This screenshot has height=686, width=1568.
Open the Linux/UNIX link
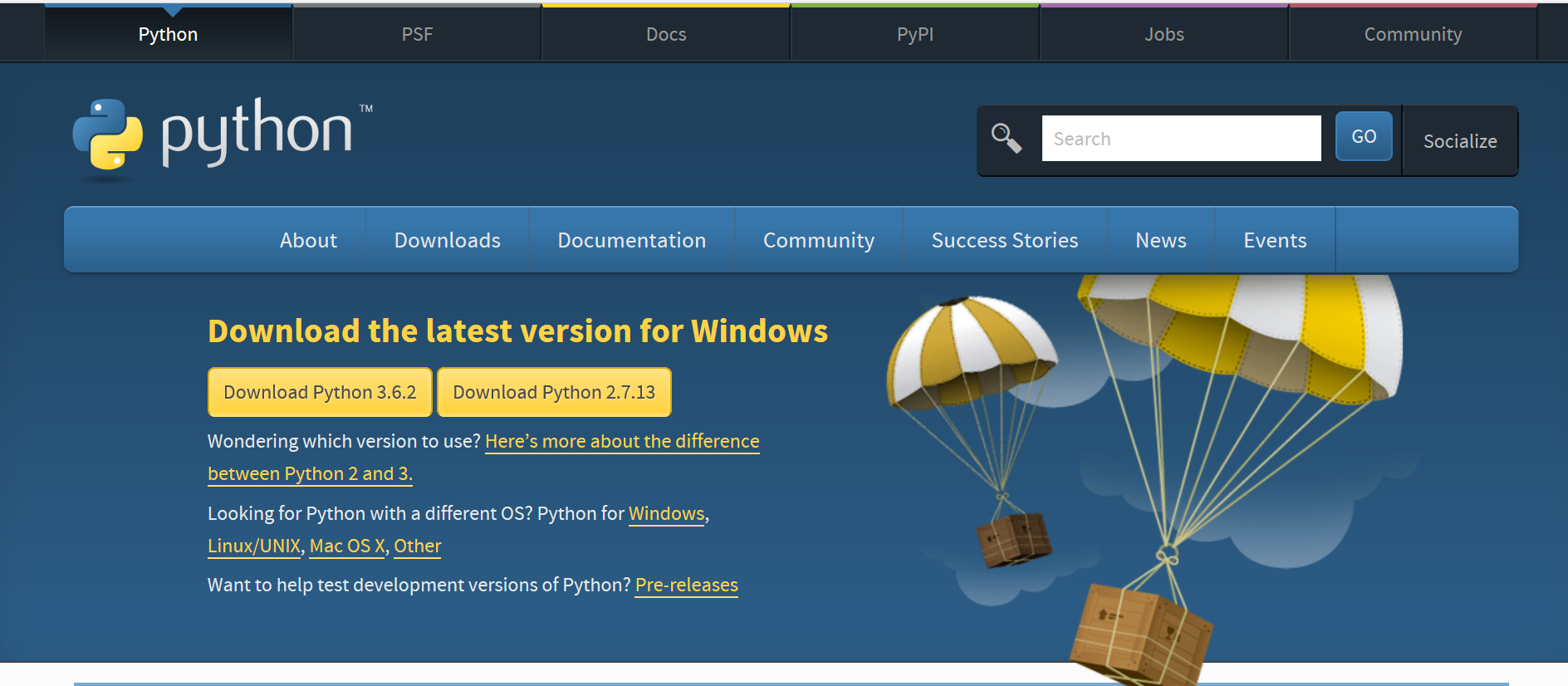coord(254,546)
